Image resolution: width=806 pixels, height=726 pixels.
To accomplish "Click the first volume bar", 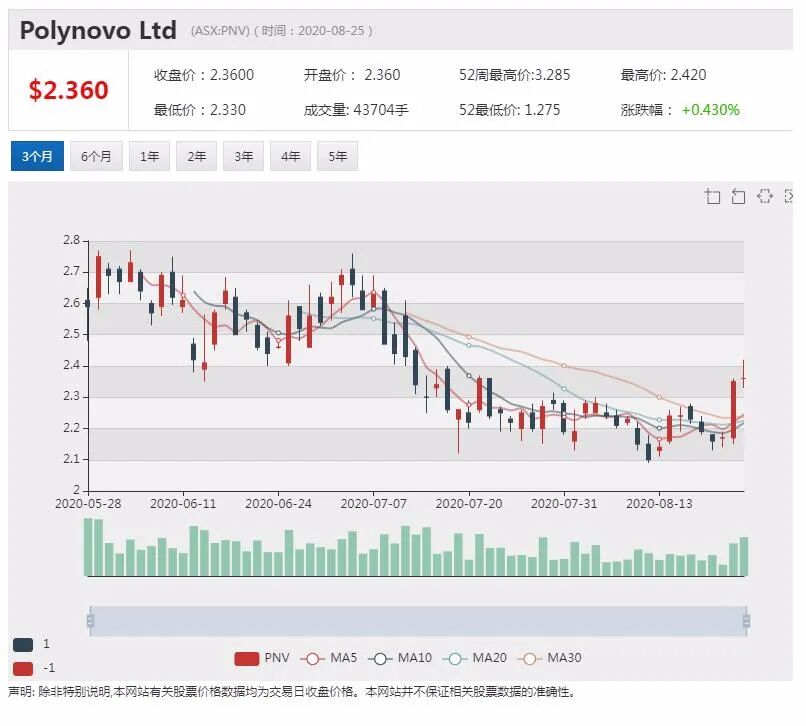I will tap(88, 547).
